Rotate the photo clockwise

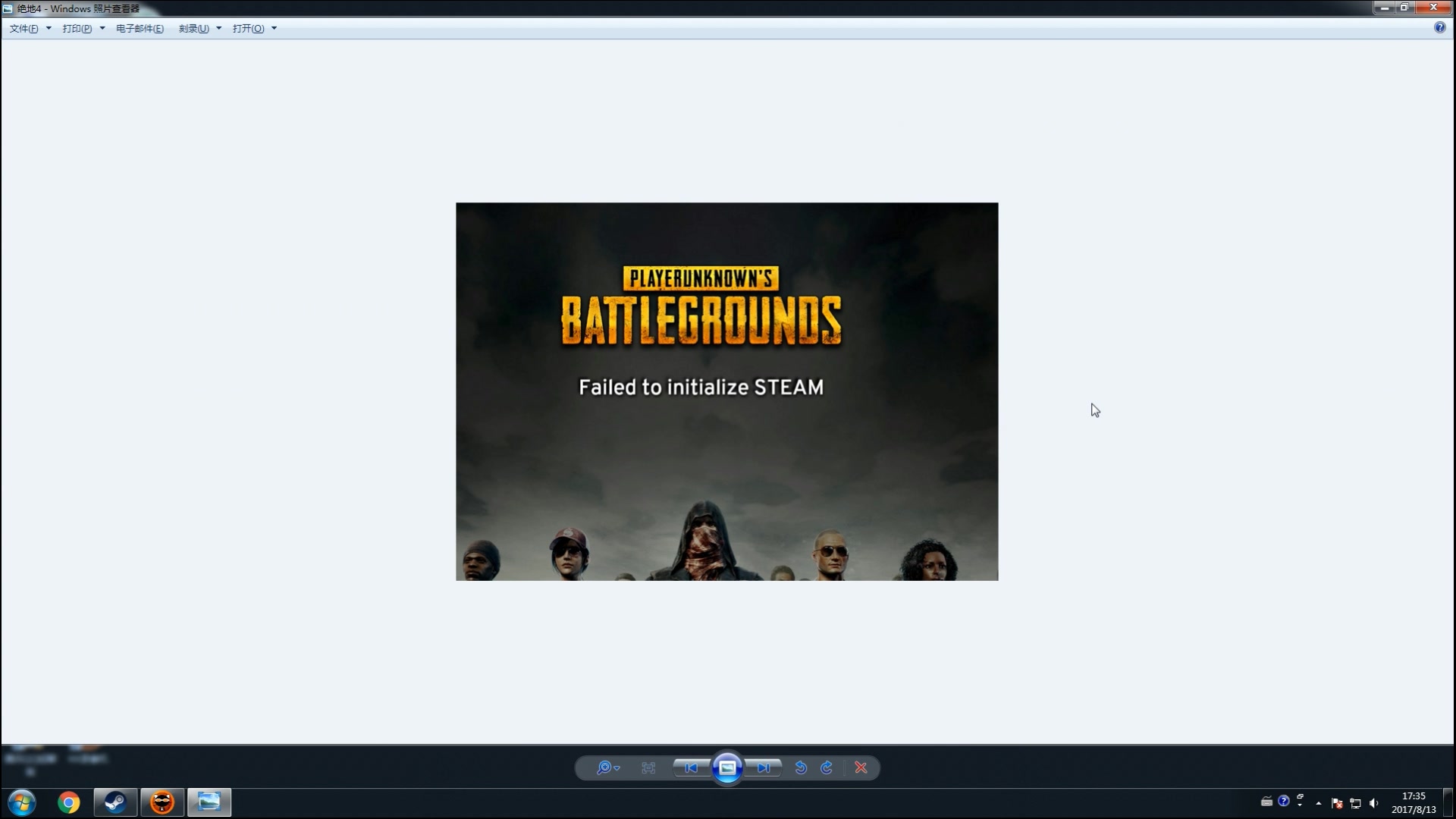tap(827, 768)
